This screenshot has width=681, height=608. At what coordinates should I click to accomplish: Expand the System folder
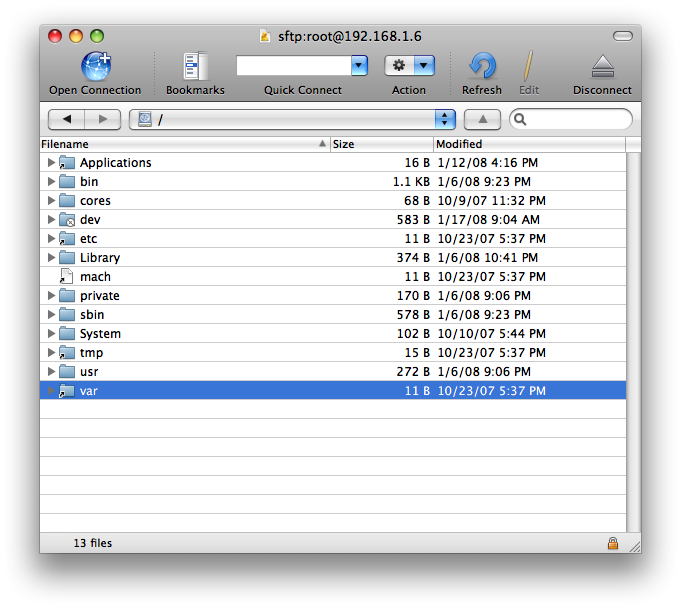tap(51, 334)
